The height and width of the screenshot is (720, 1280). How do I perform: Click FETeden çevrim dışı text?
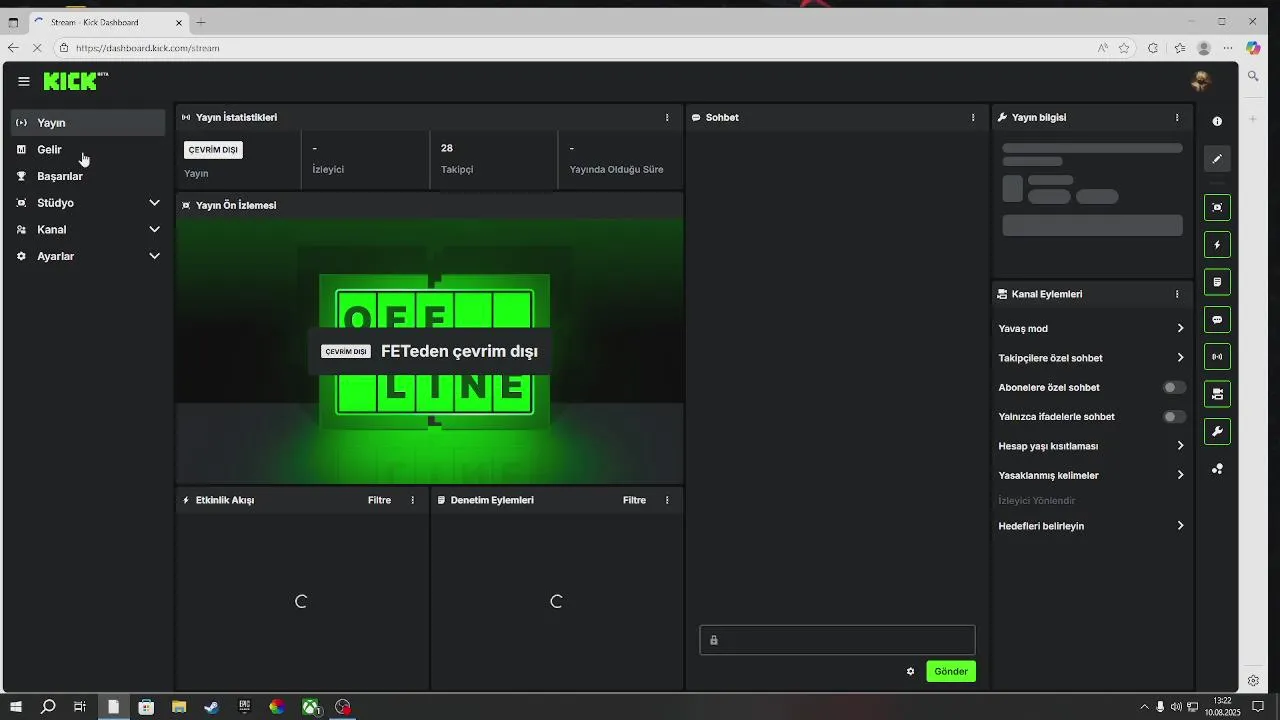459,351
